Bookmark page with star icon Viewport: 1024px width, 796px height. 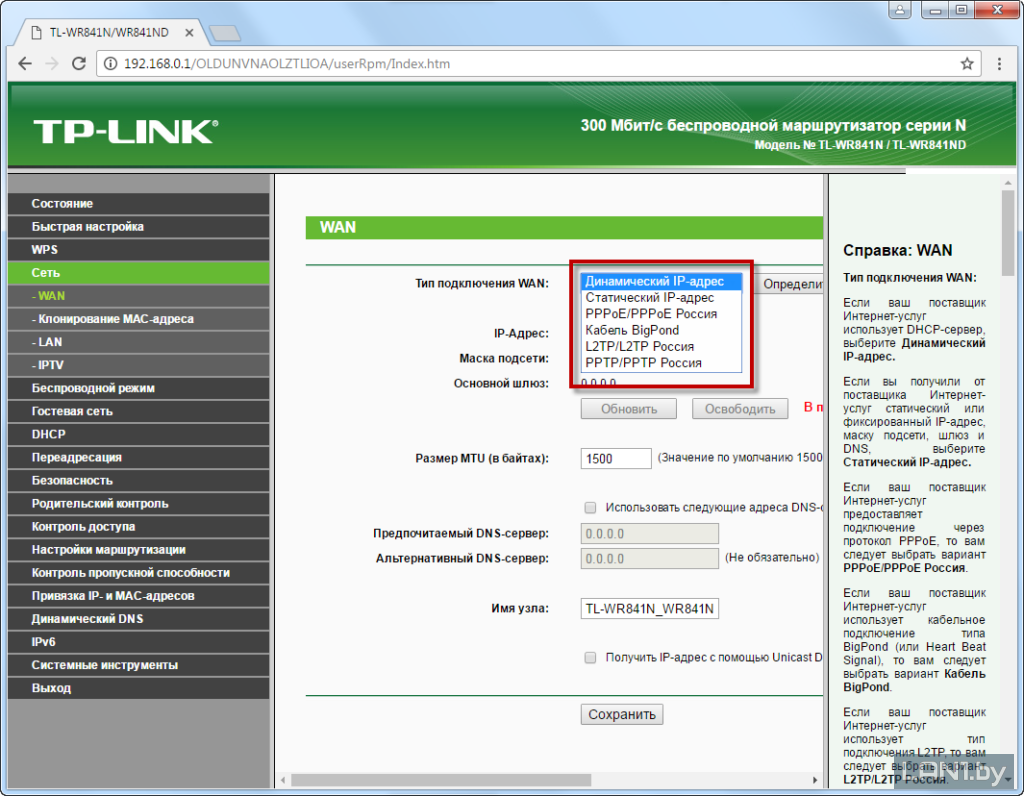pos(967,64)
